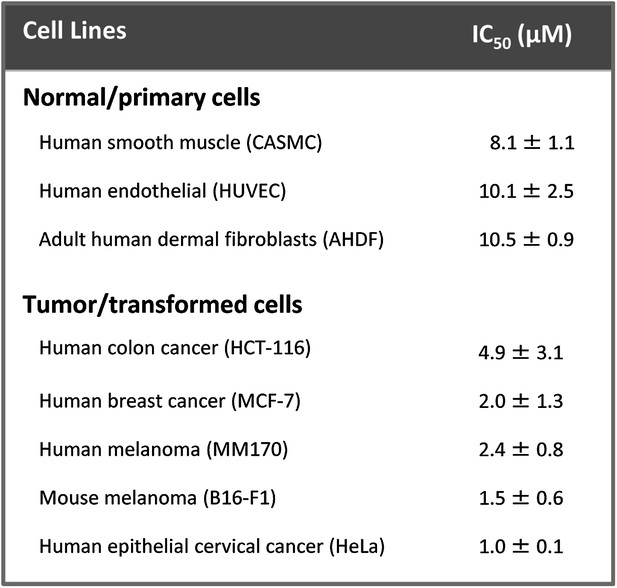Select the Normal/primary cells section heading

[142, 98]
